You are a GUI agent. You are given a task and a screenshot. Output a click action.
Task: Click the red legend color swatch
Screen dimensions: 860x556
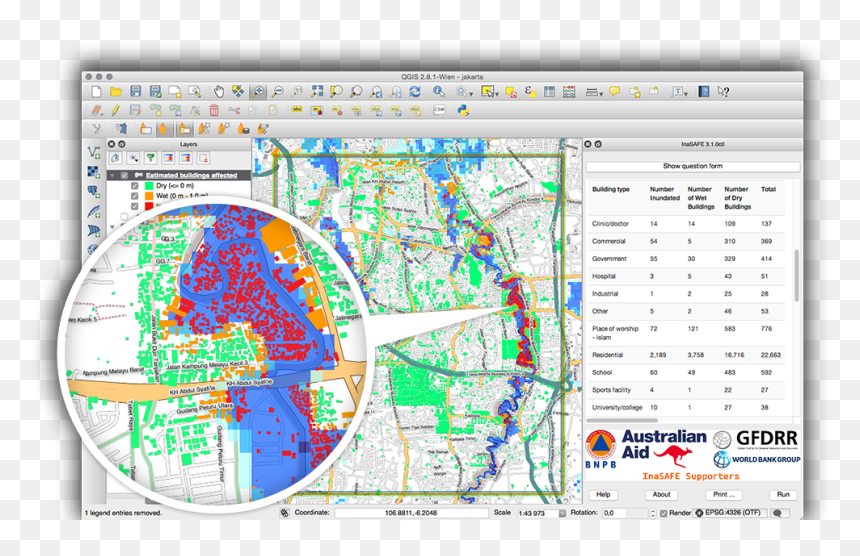click(149, 206)
